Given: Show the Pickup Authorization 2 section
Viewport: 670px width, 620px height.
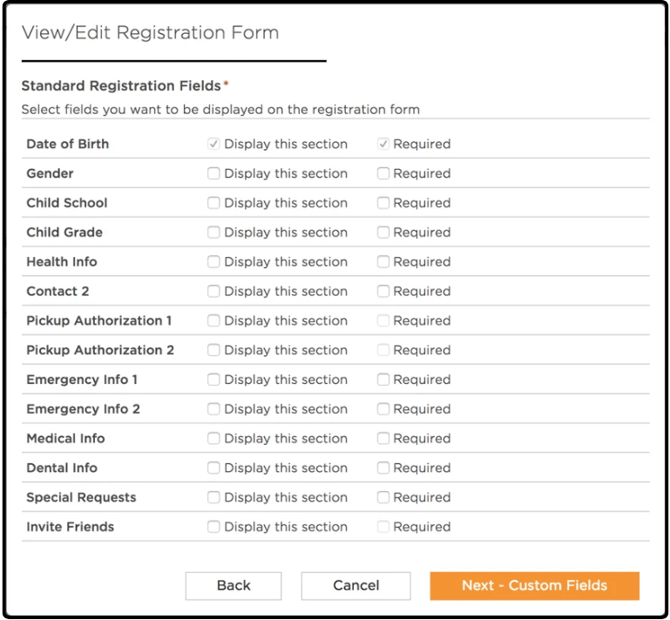Looking at the screenshot, I should click(214, 350).
